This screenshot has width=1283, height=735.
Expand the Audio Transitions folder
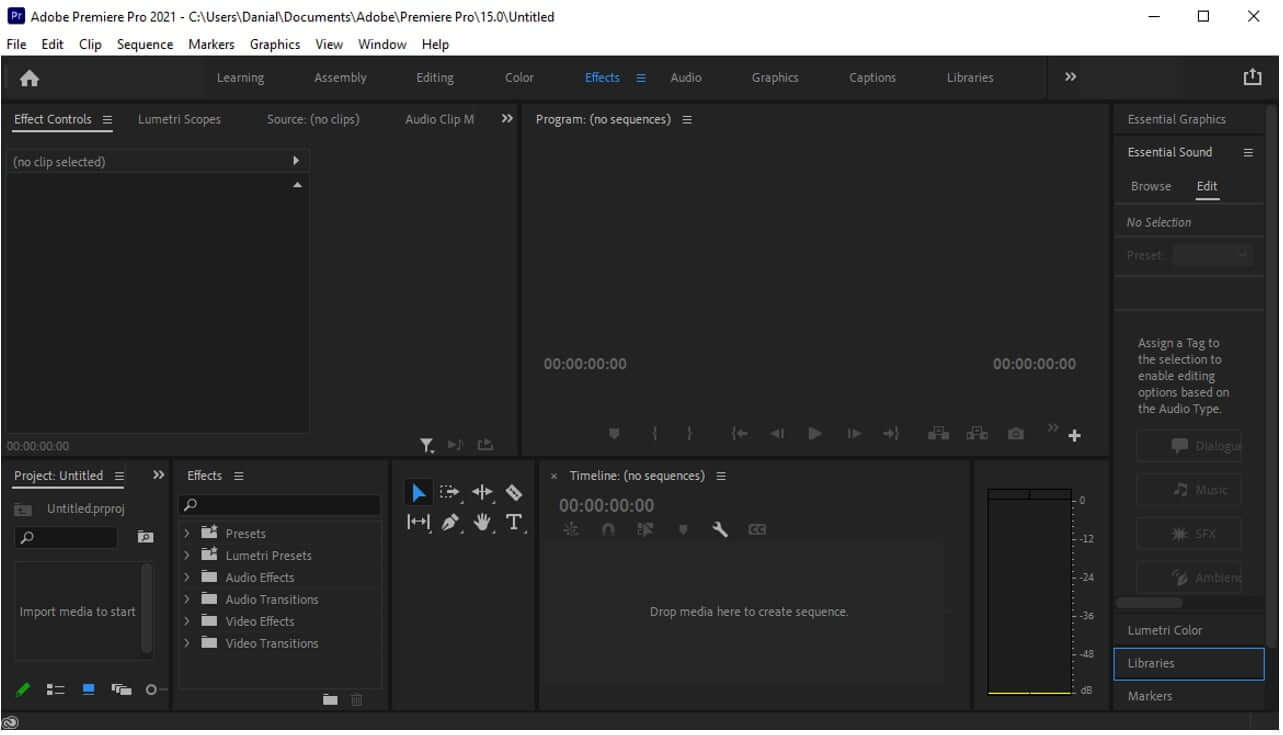[187, 600]
